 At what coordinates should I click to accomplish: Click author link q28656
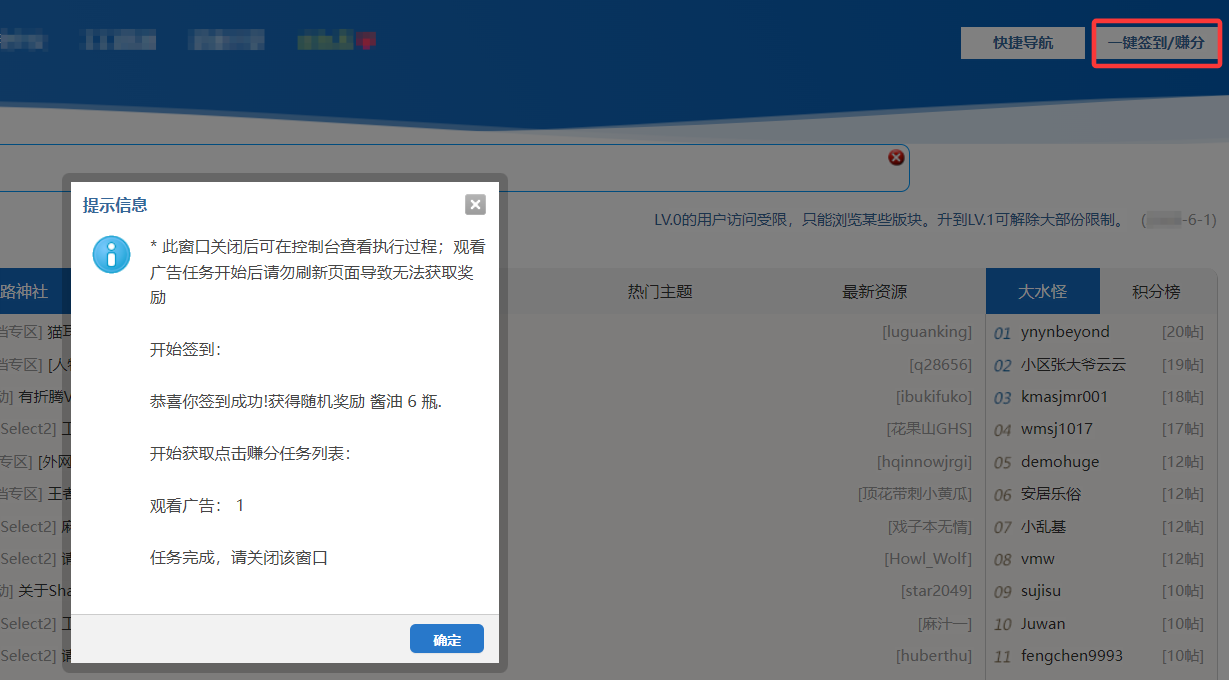point(940,364)
